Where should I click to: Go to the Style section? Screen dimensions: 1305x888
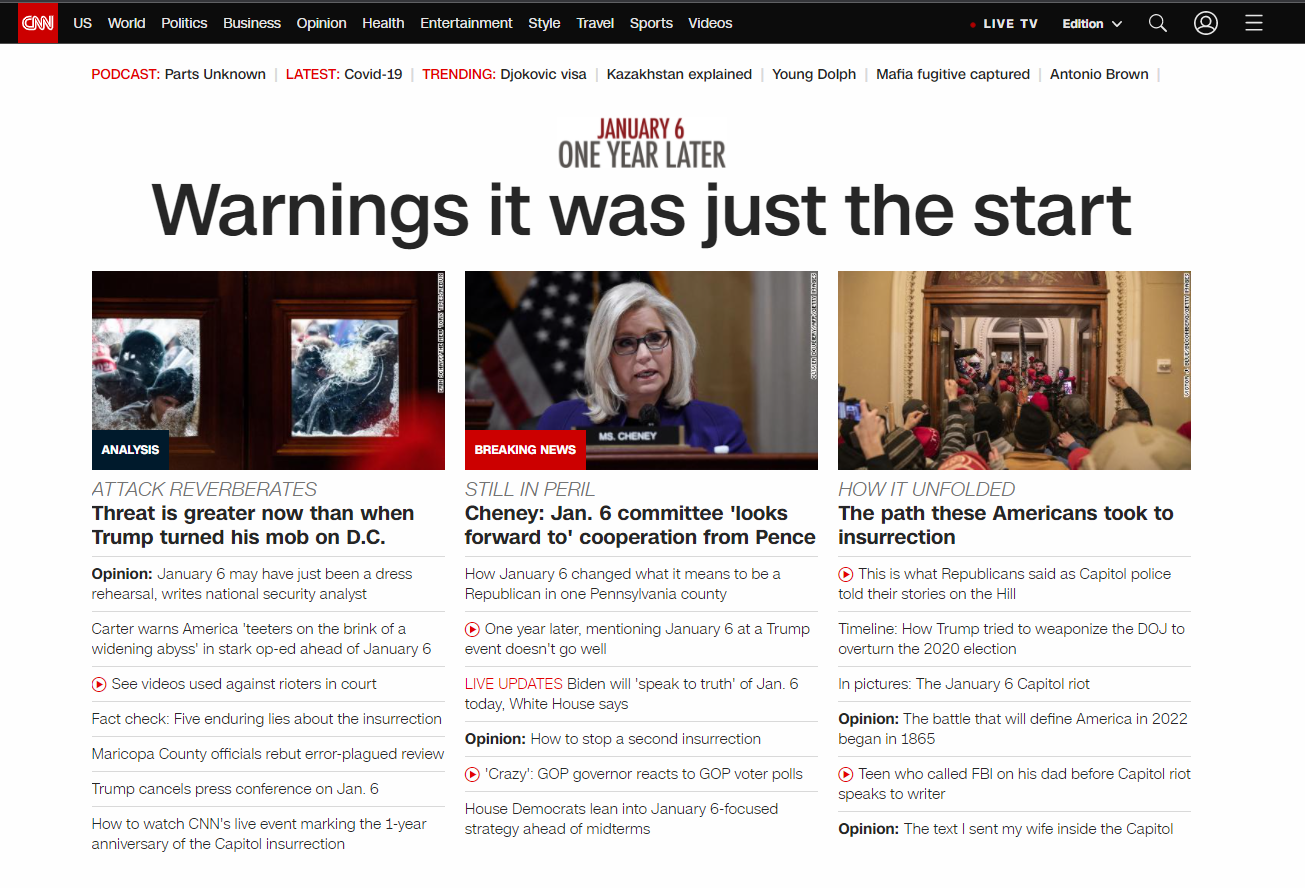click(544, 23)
